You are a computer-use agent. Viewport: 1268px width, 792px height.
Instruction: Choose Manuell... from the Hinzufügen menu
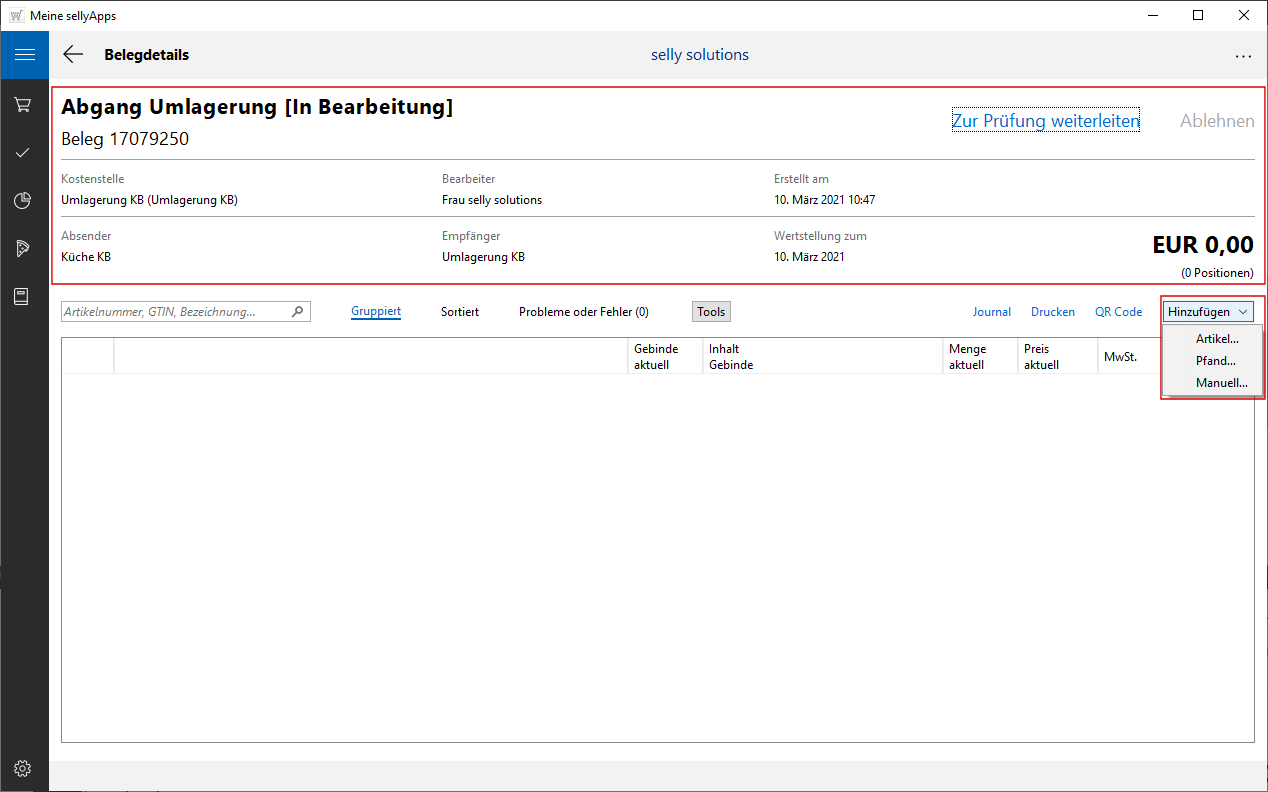[1221, 383]
